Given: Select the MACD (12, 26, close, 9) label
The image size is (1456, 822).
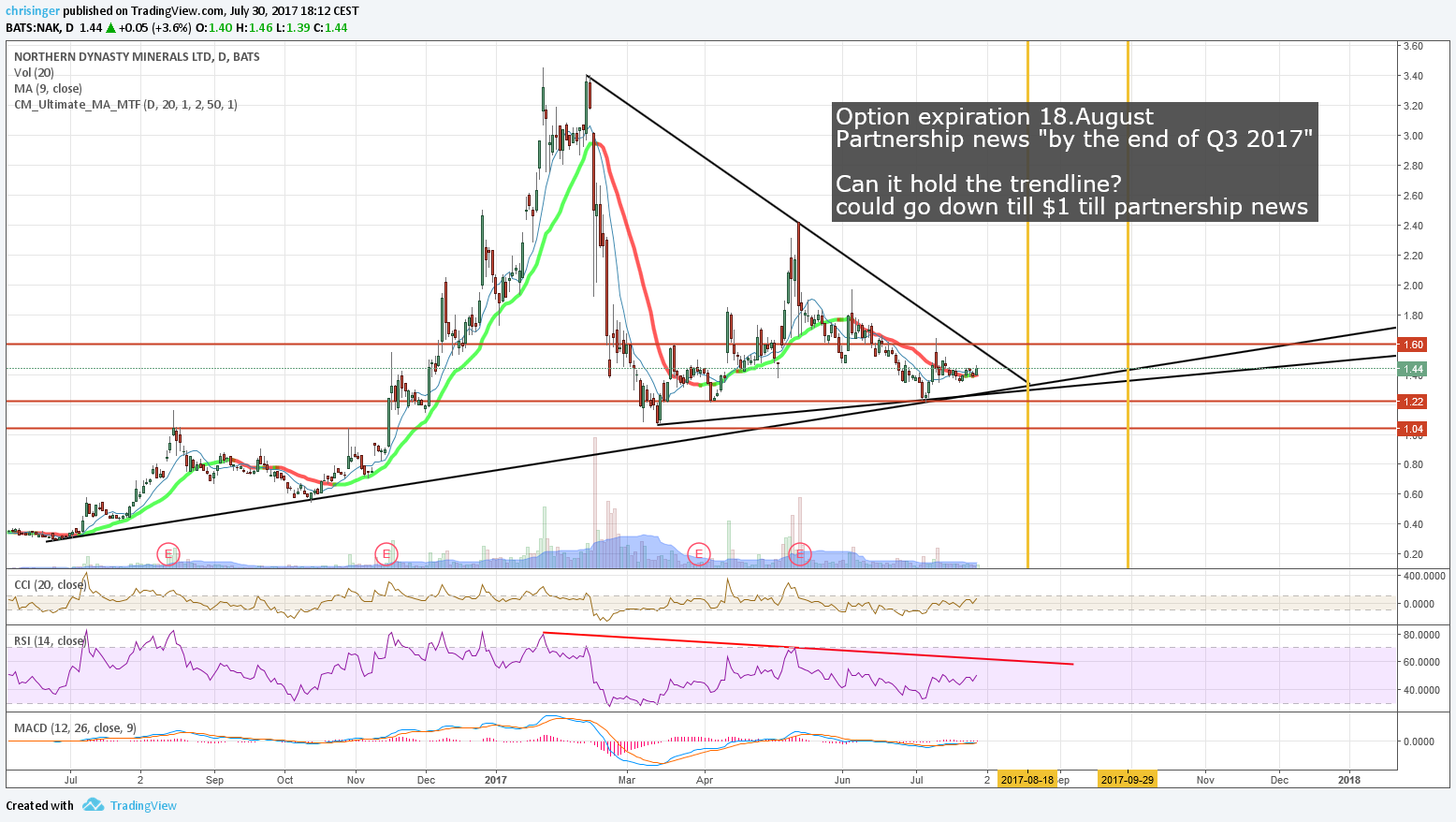Looking at the screenshot, I should [x=75, y=728].
